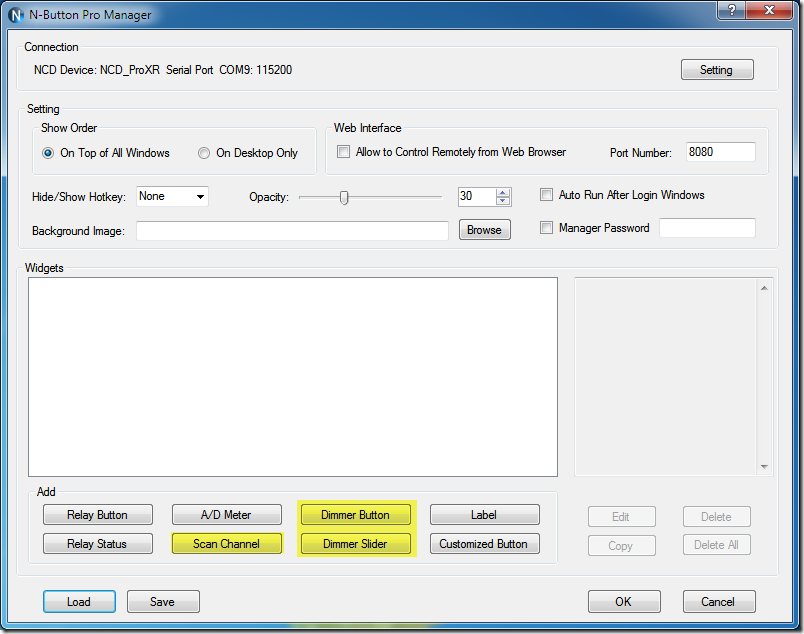Add a Relay Button widget
Viewport: 804px width, 634px height.
[98, 514]
